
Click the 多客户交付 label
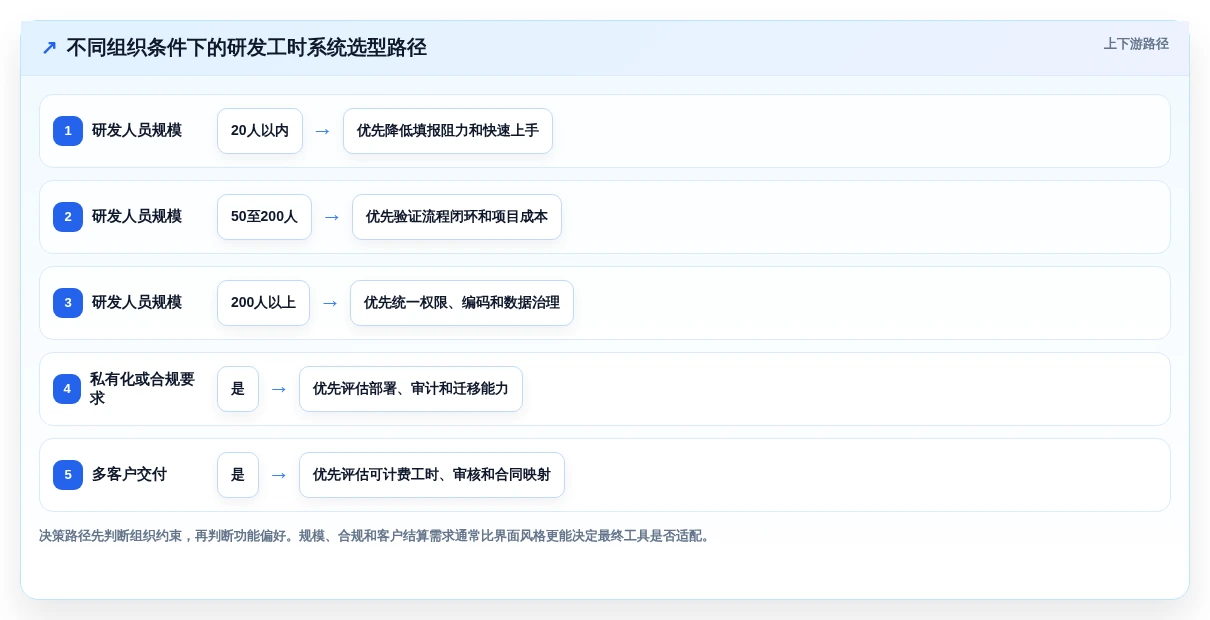(x=129, y=475)
